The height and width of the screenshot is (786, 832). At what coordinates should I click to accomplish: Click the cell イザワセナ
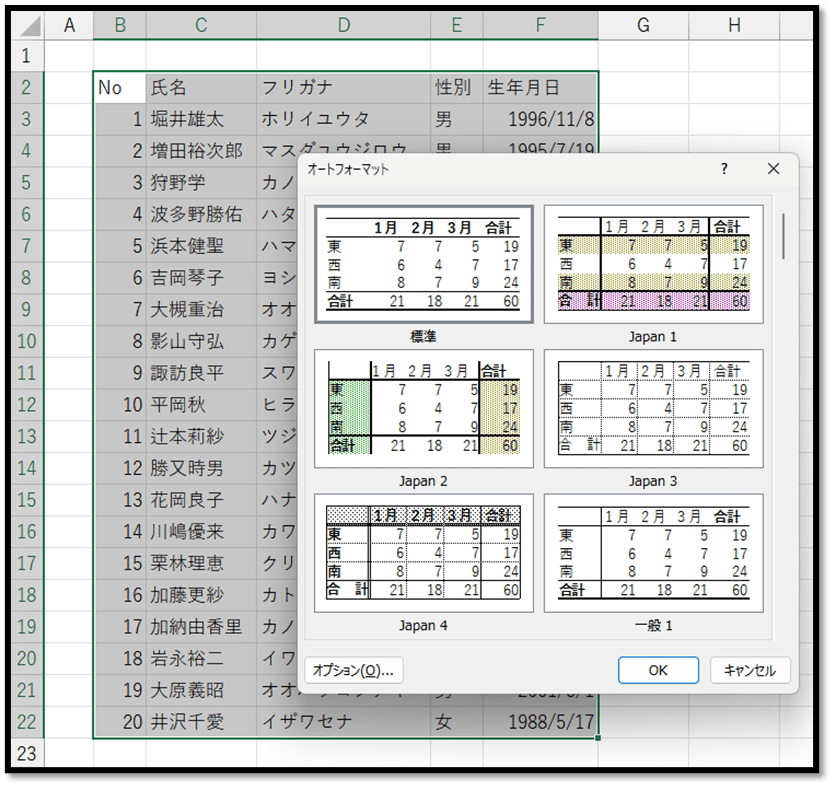tap(344, 722)
